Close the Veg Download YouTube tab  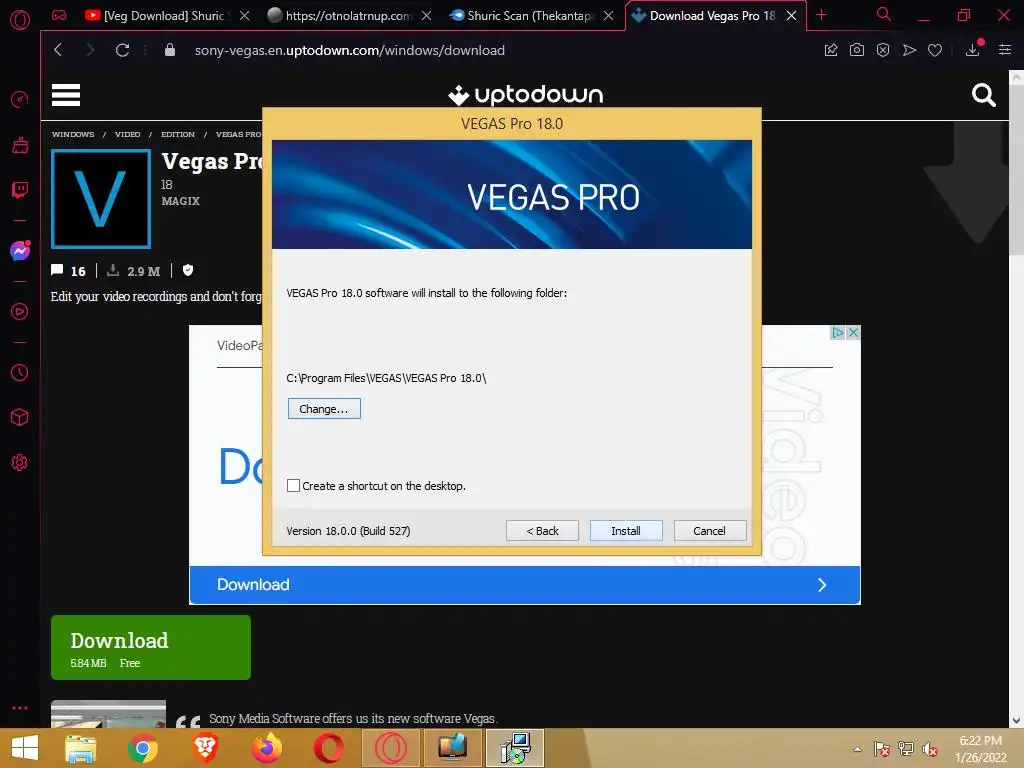pos(244,16)
